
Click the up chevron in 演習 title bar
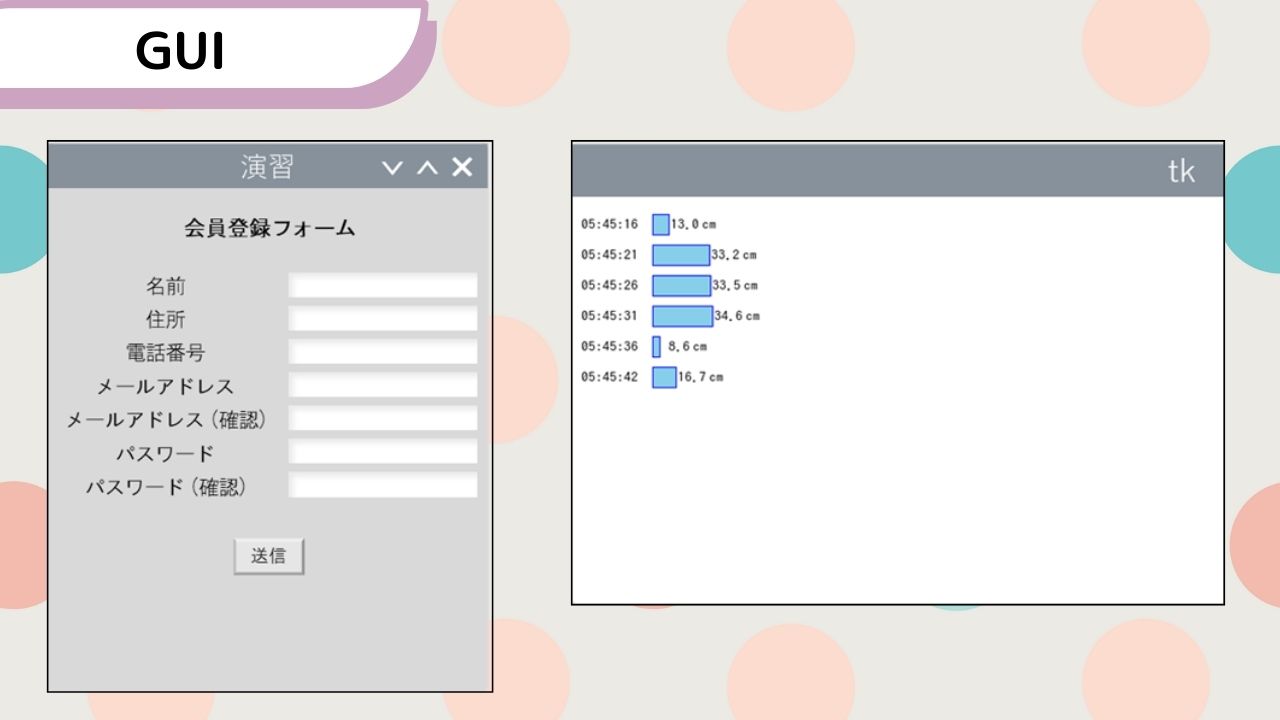[427, 168]
